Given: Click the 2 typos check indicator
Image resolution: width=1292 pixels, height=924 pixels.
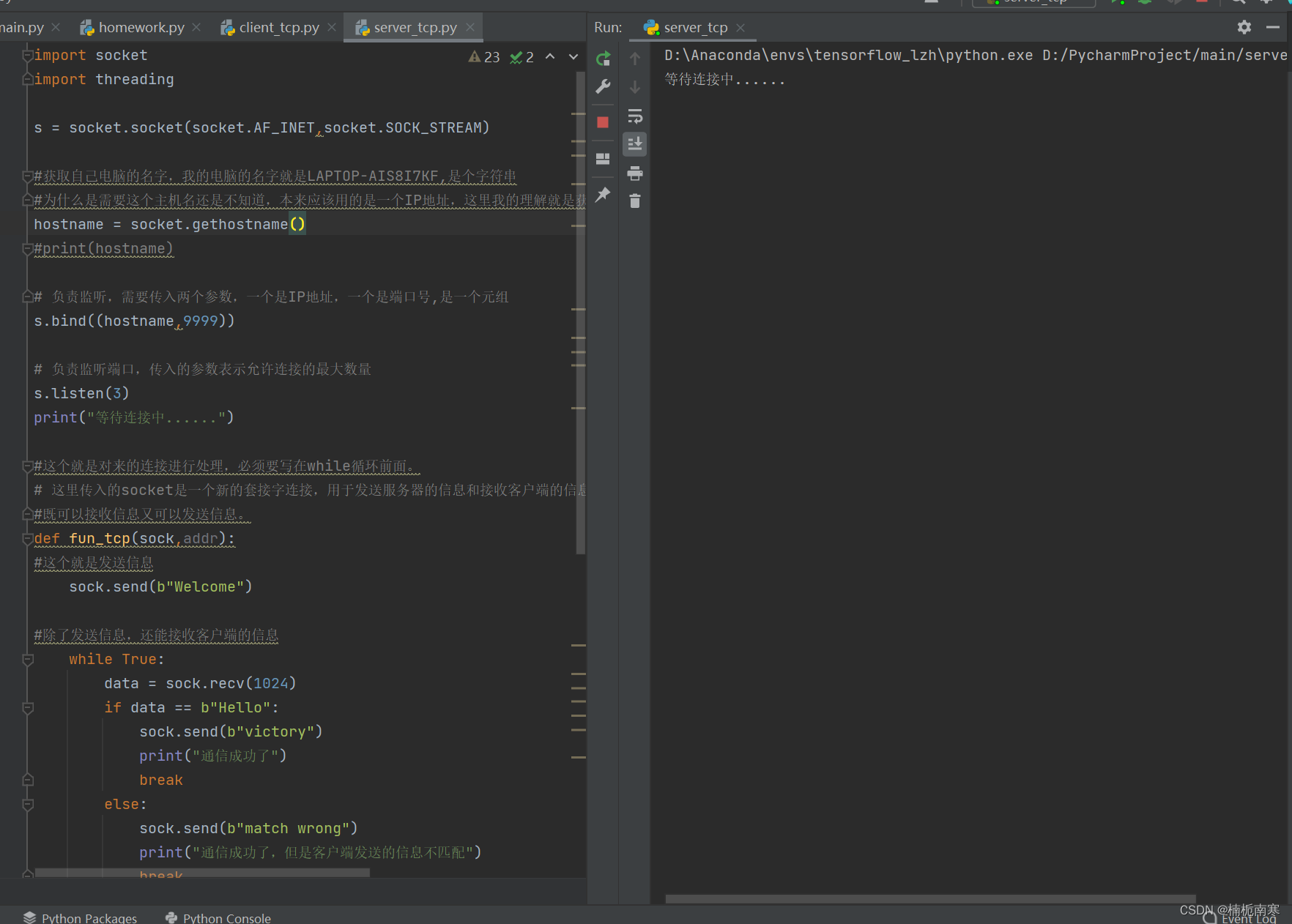Looking at the screenshot, I should (x=522, y=56).
